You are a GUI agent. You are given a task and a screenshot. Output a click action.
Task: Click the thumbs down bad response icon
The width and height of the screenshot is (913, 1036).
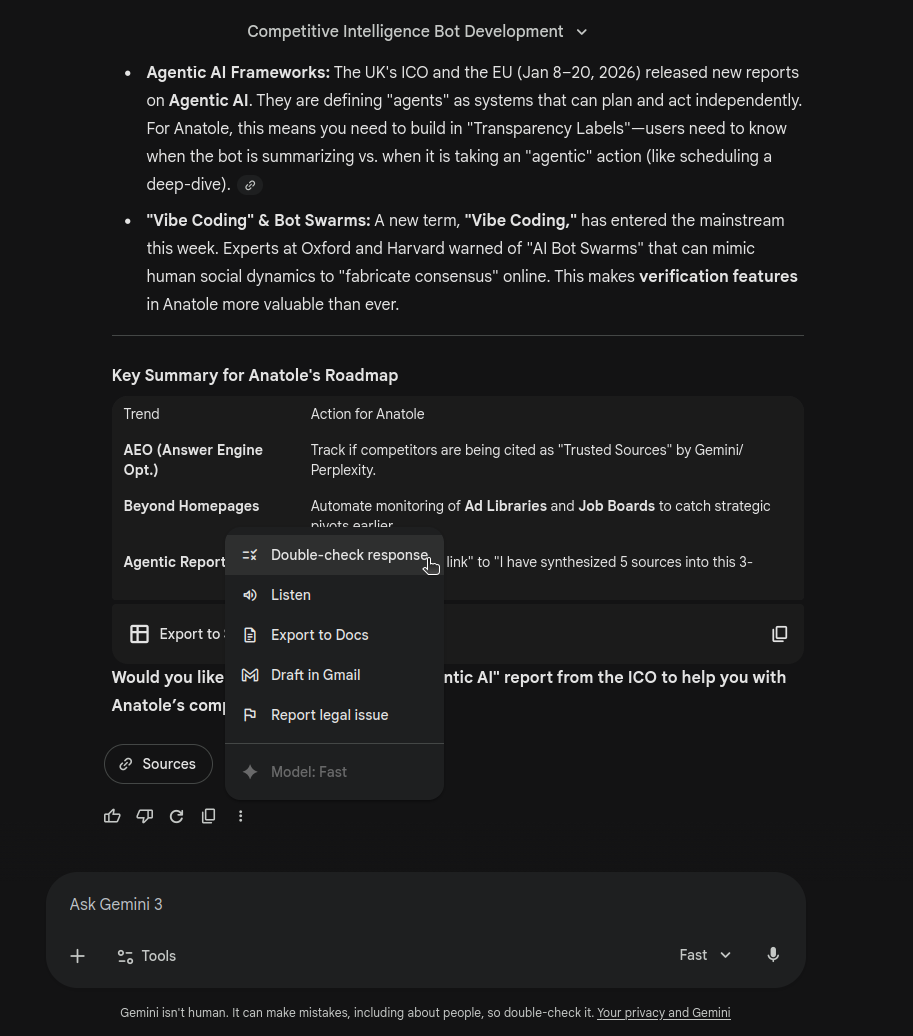point(144,816)
